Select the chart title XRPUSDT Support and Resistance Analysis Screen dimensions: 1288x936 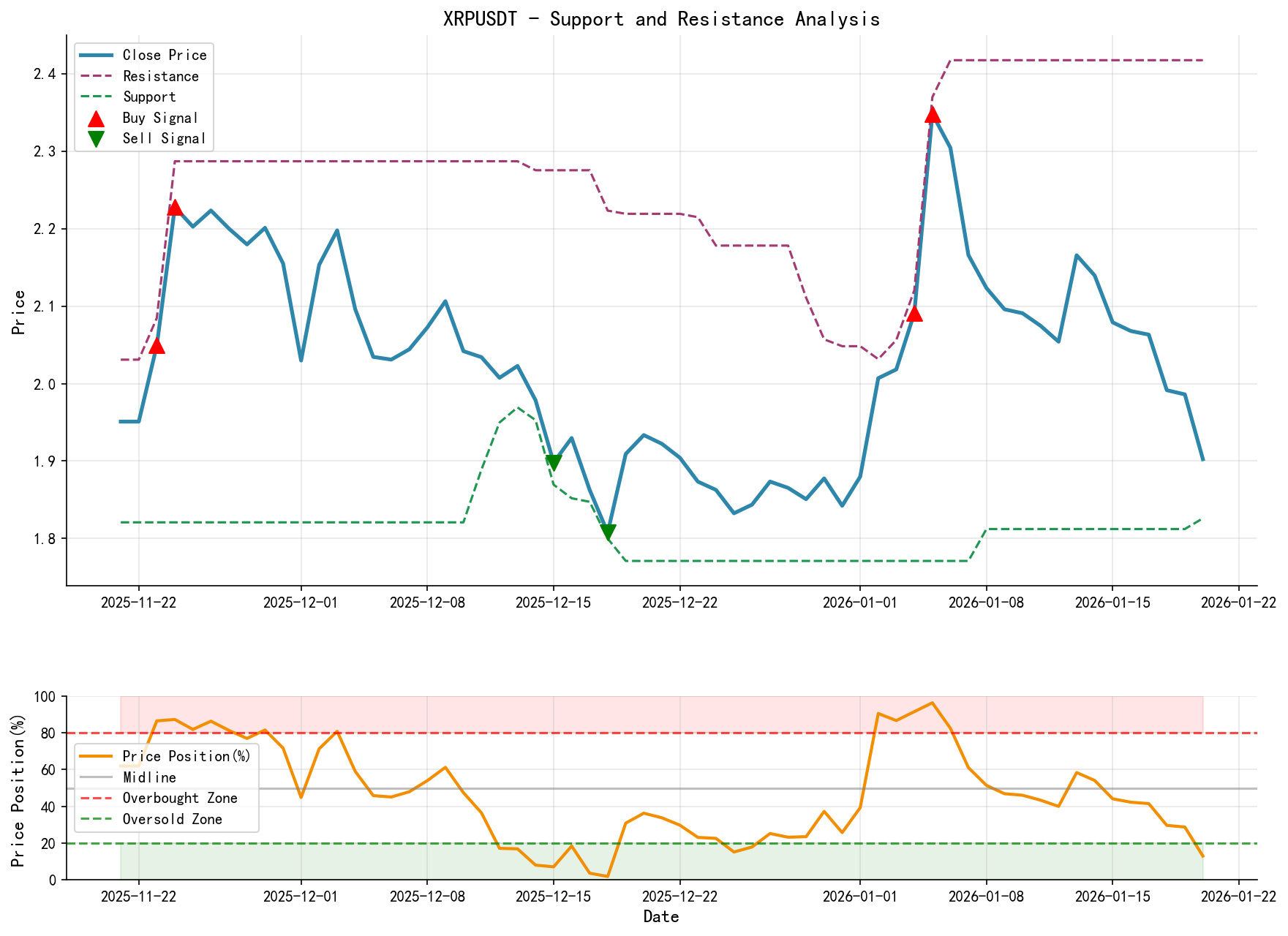point(662,19)
